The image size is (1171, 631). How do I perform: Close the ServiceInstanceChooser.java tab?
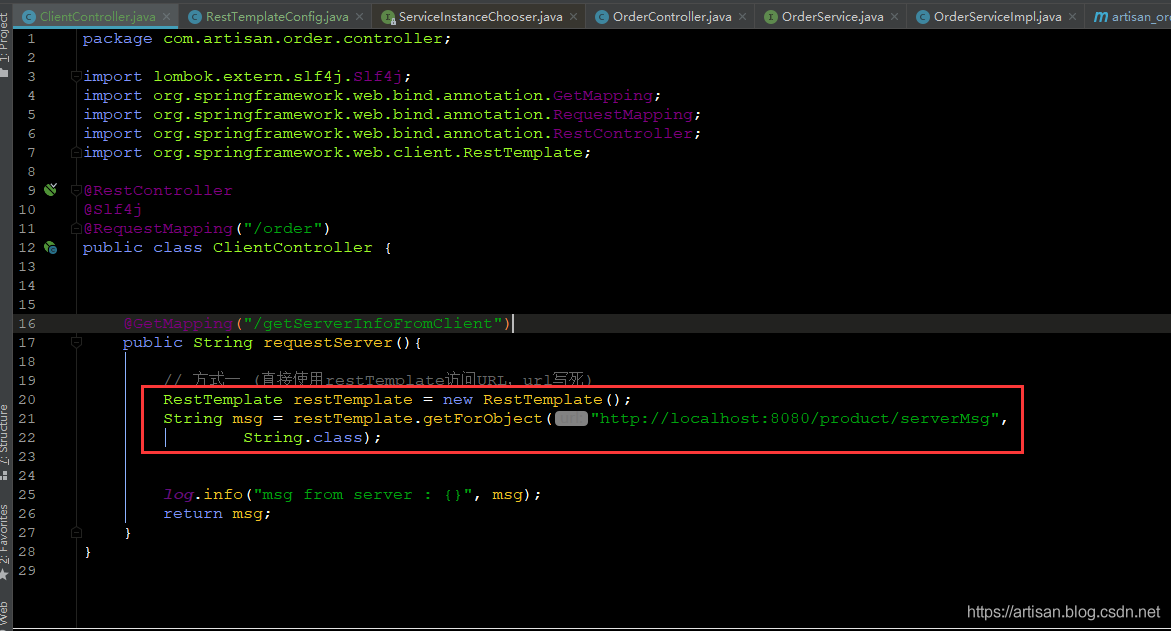(x=572, y=17)
